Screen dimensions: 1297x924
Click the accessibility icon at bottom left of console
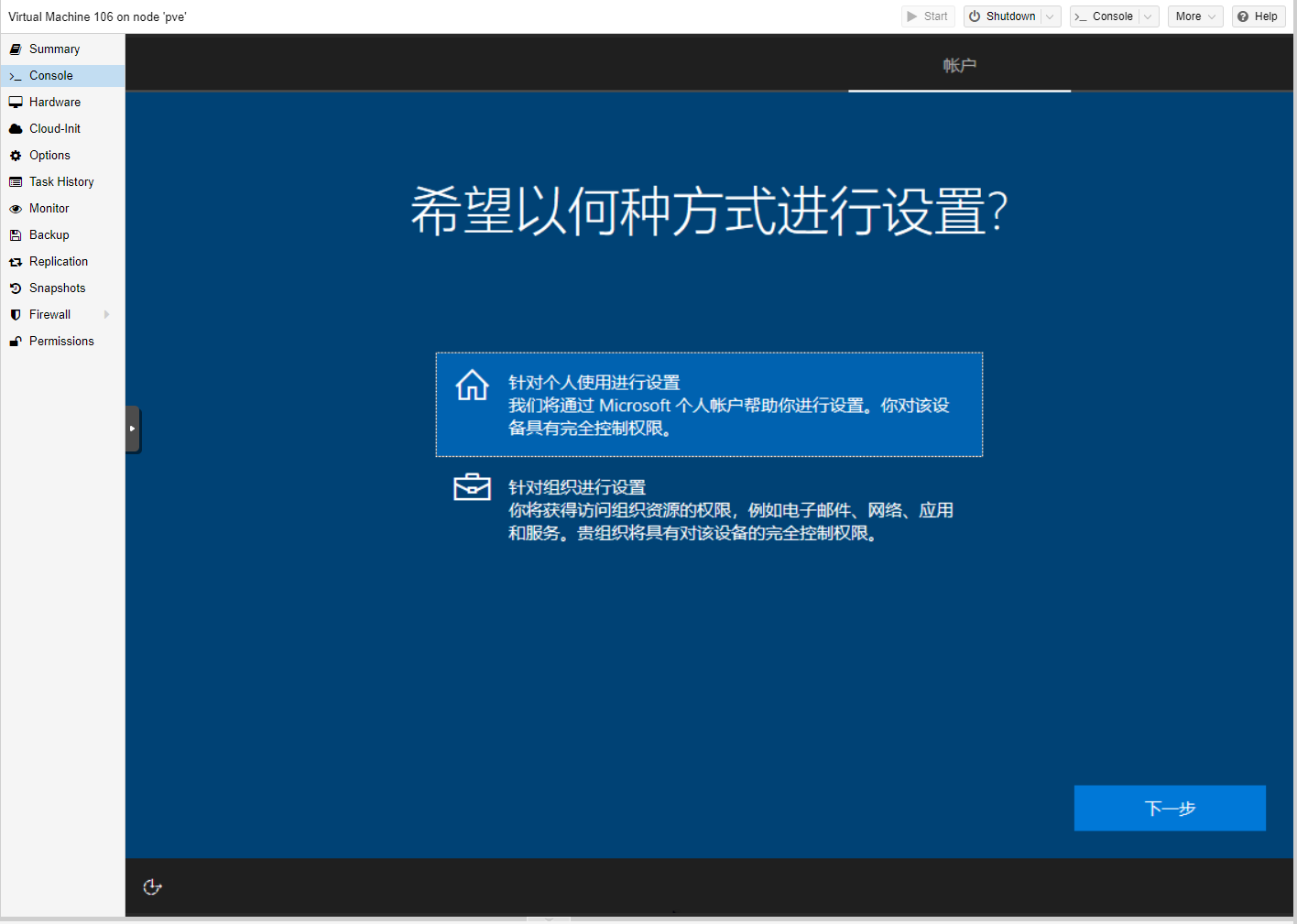153,886
